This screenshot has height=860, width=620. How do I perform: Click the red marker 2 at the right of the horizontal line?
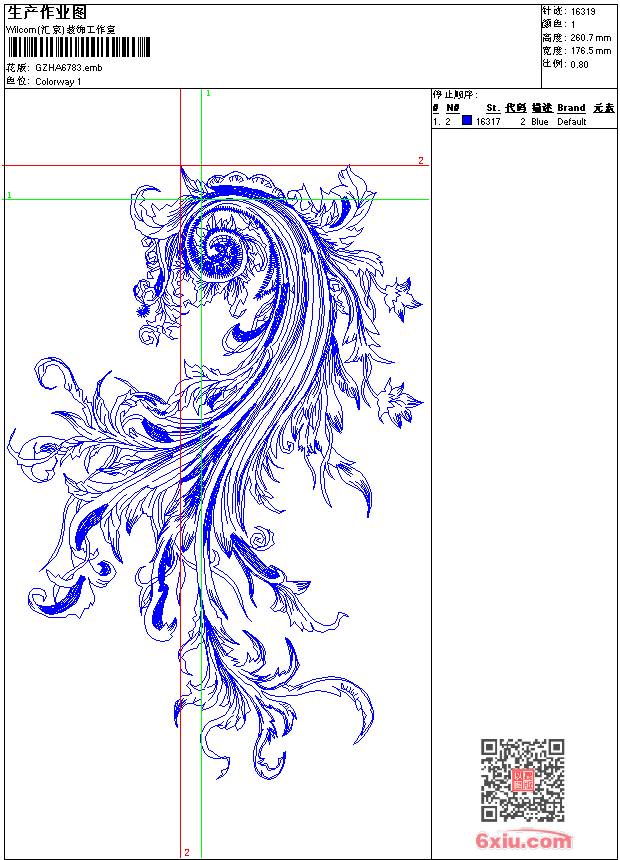pyautogui.click(x=421, y=160)
